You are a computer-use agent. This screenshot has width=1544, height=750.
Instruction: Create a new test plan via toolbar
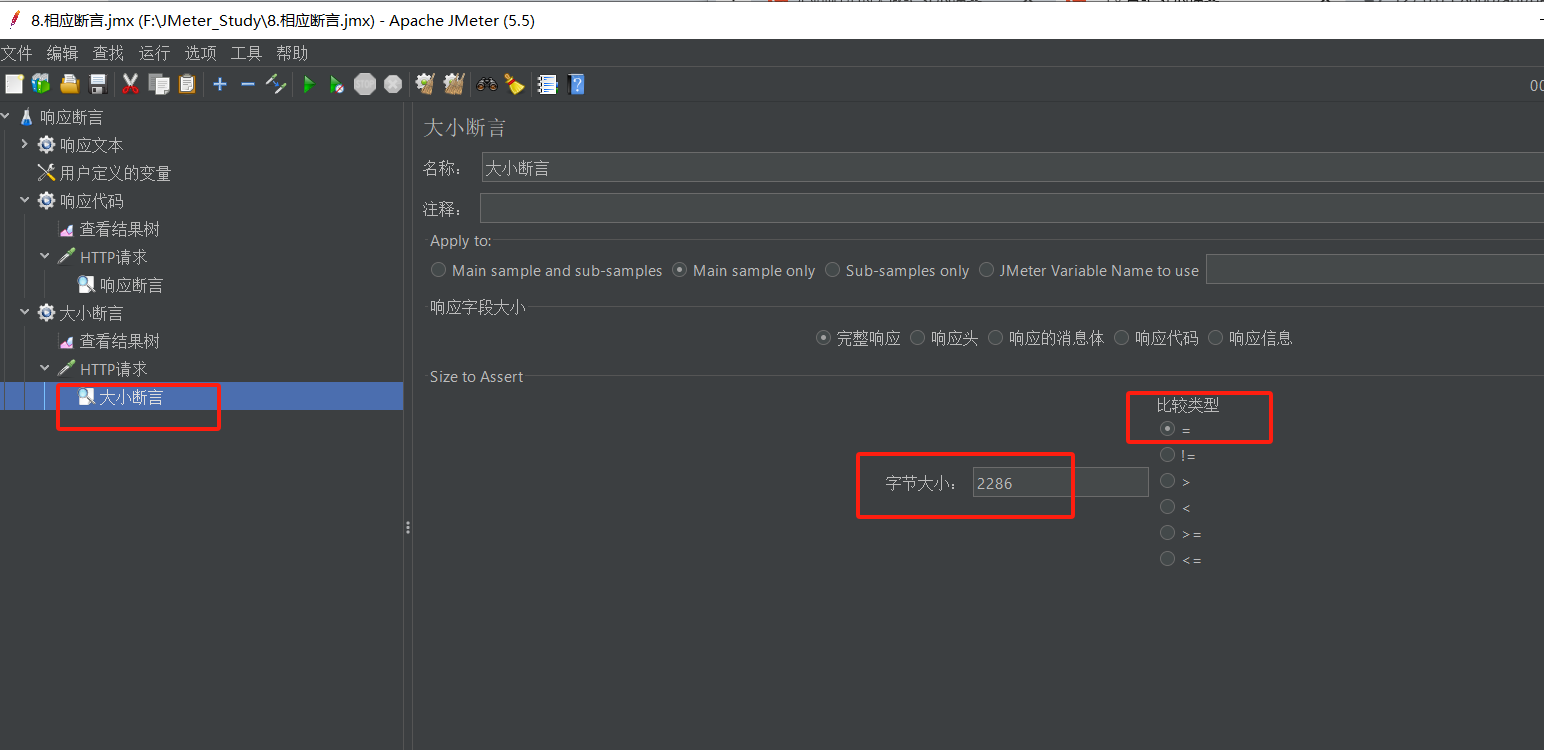(13, 85)
